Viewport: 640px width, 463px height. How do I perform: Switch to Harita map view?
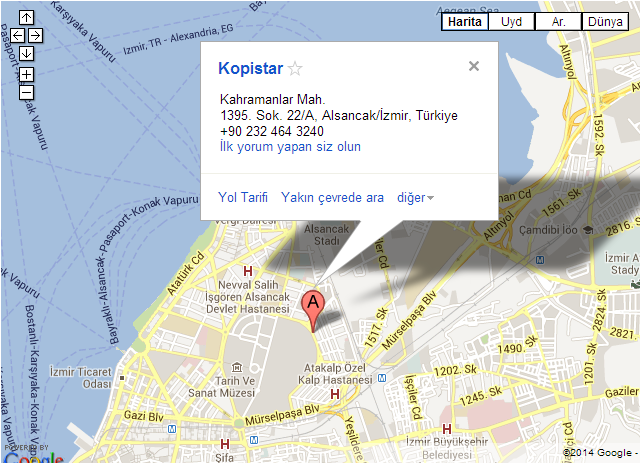pos(464,22)
